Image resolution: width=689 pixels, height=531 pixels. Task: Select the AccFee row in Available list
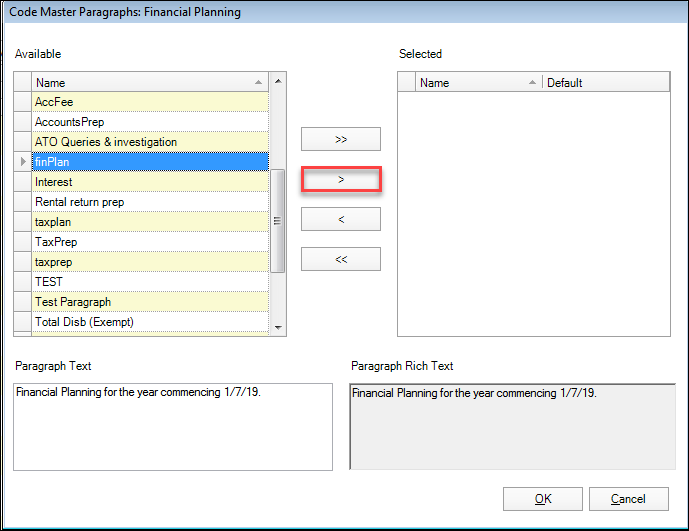coord(150,102)
